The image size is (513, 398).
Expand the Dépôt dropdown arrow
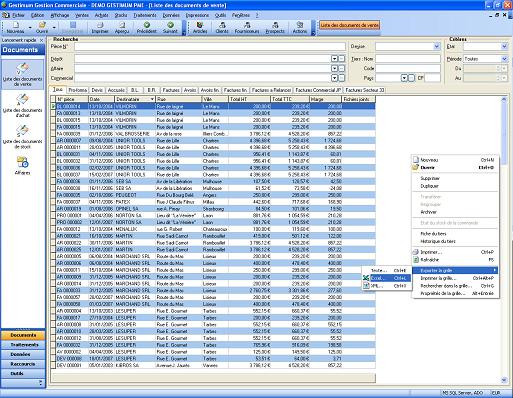point(334,59)
